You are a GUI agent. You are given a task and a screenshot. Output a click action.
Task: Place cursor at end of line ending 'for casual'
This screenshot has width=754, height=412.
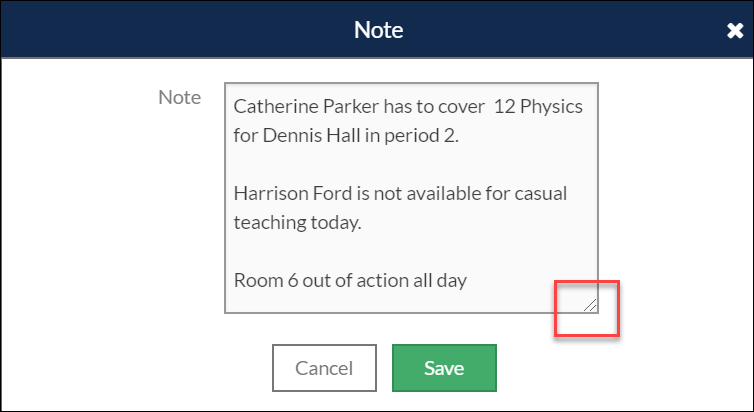pyautogui.click(x=568, y=193)
